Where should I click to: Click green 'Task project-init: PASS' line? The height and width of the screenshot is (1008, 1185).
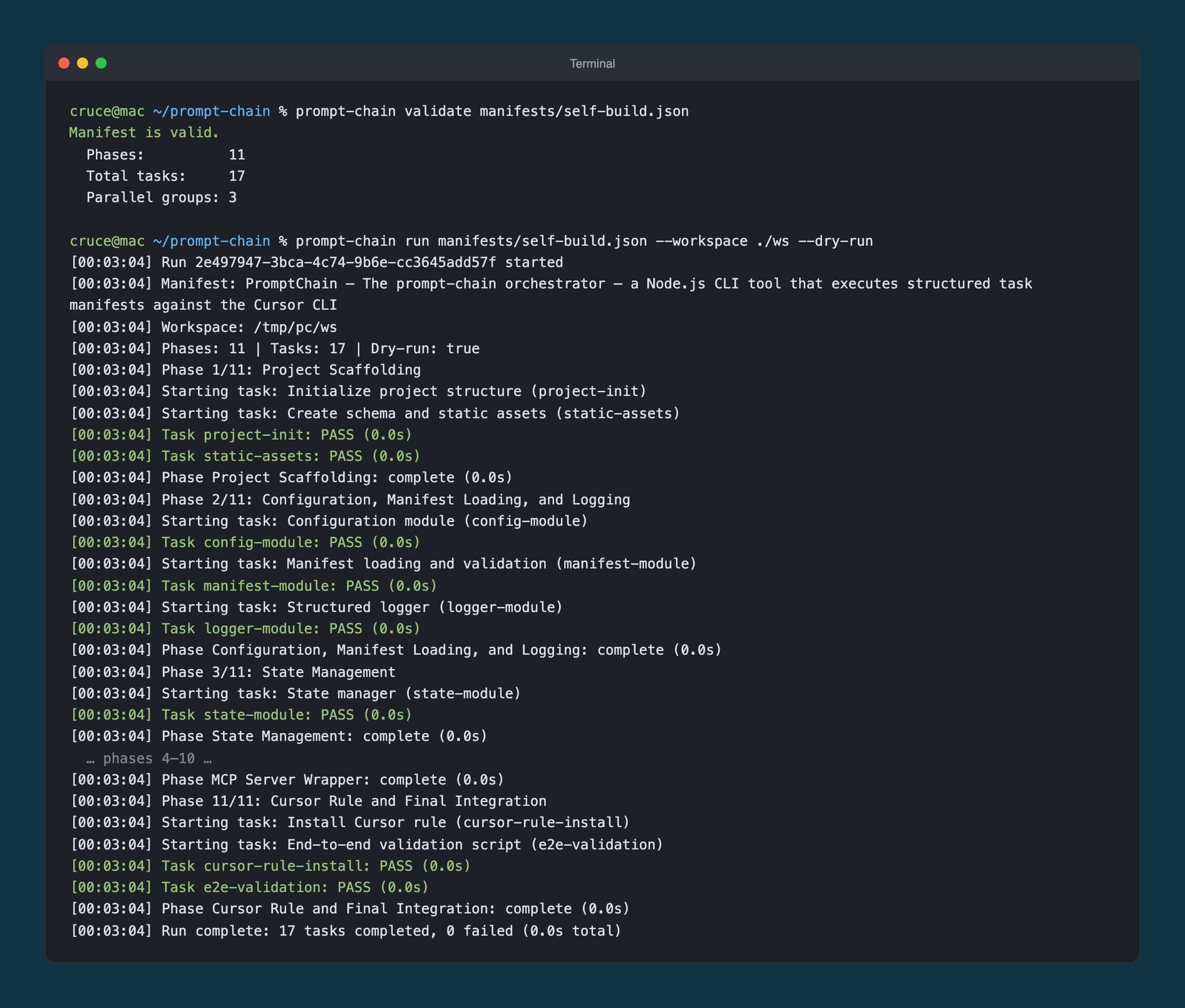[x=241, y=434]
